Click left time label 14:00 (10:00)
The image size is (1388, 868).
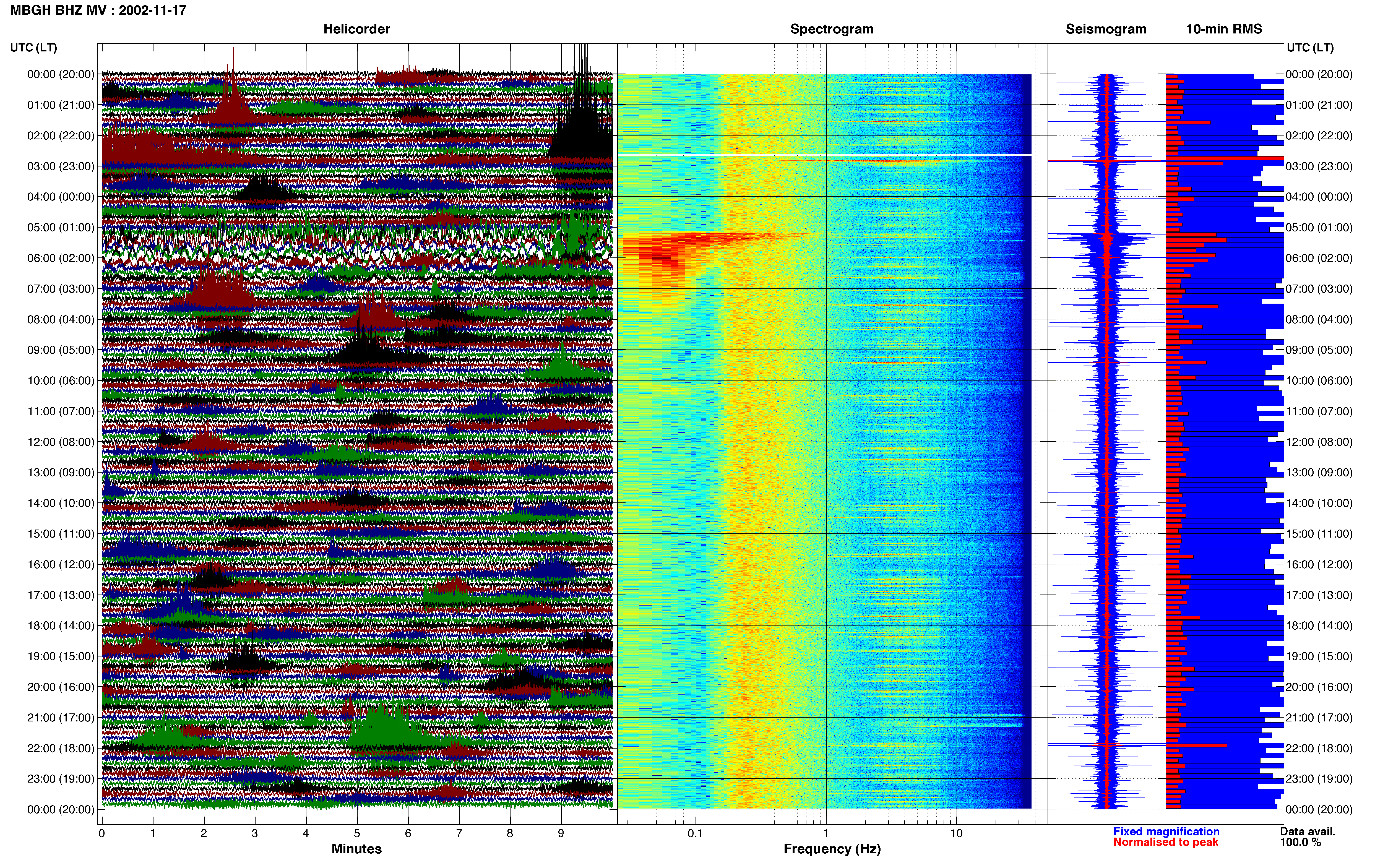click(61, 503)
